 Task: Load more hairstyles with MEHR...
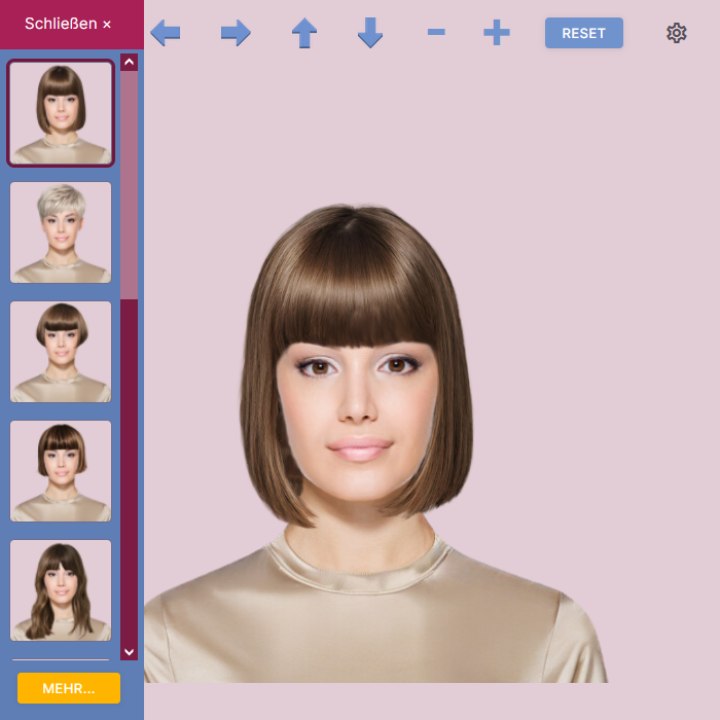(x=69, y=688)
